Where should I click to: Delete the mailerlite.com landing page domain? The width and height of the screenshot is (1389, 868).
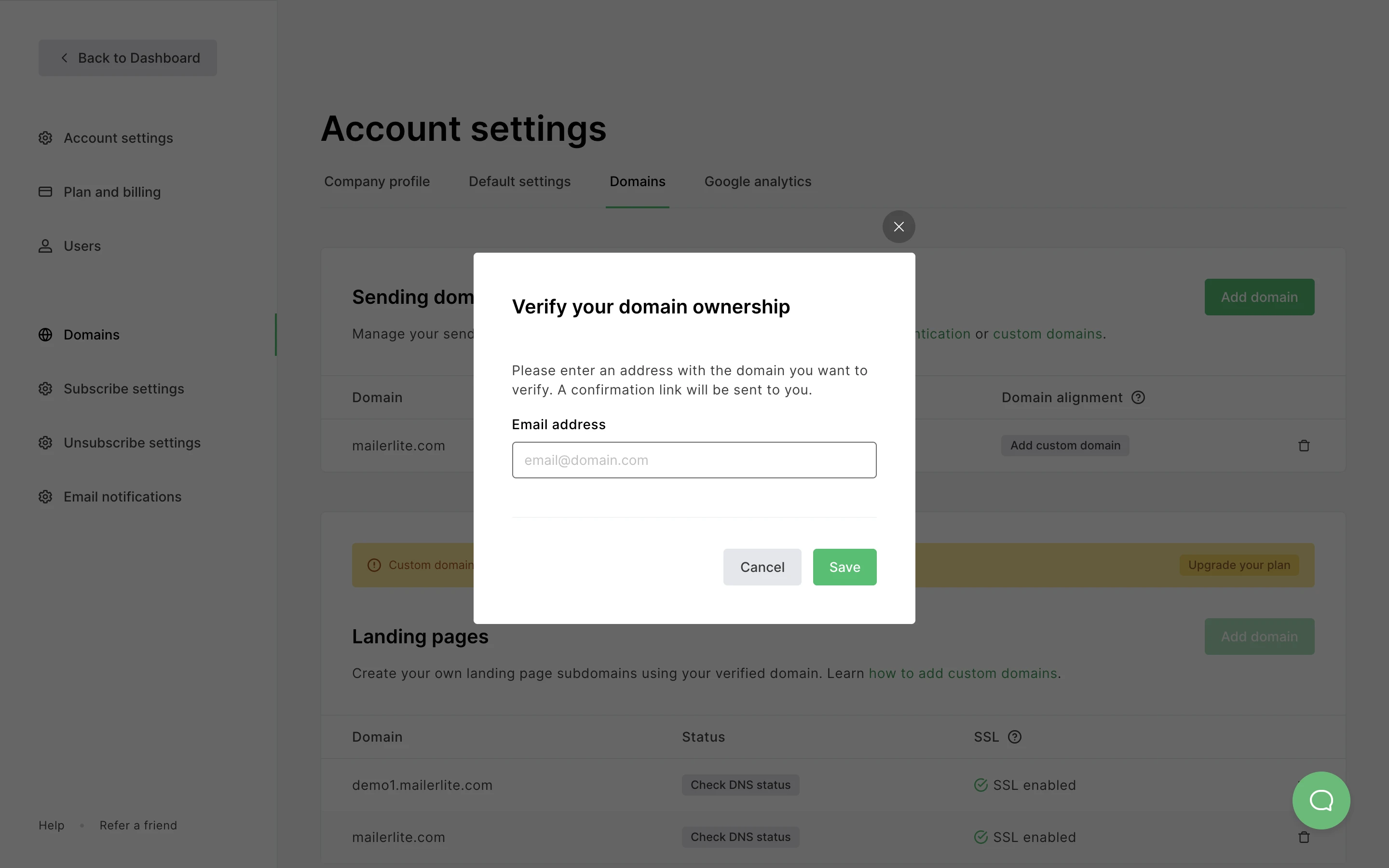[1304, 837]
